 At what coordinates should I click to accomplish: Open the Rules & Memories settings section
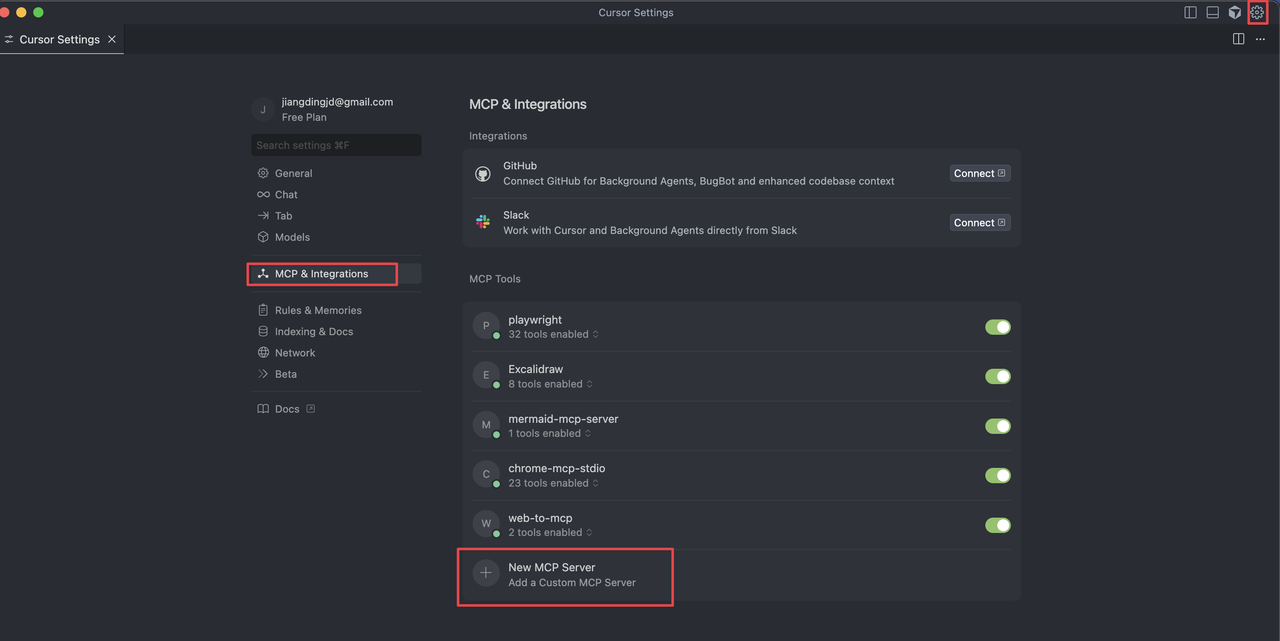pos(317,310)
